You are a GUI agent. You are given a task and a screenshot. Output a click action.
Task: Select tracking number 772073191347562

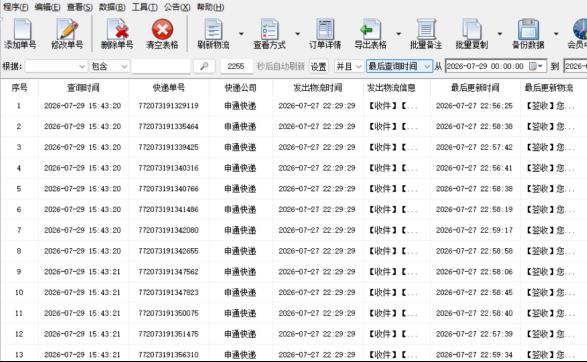pyautogui.click(x=168, y=271)
